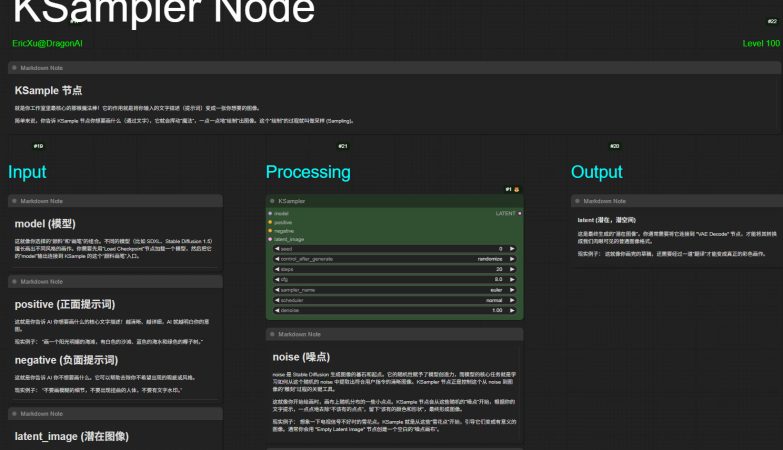783x450 pixels.
Task: Open the sampler_name euler dropdown
Action: (395, 290)
